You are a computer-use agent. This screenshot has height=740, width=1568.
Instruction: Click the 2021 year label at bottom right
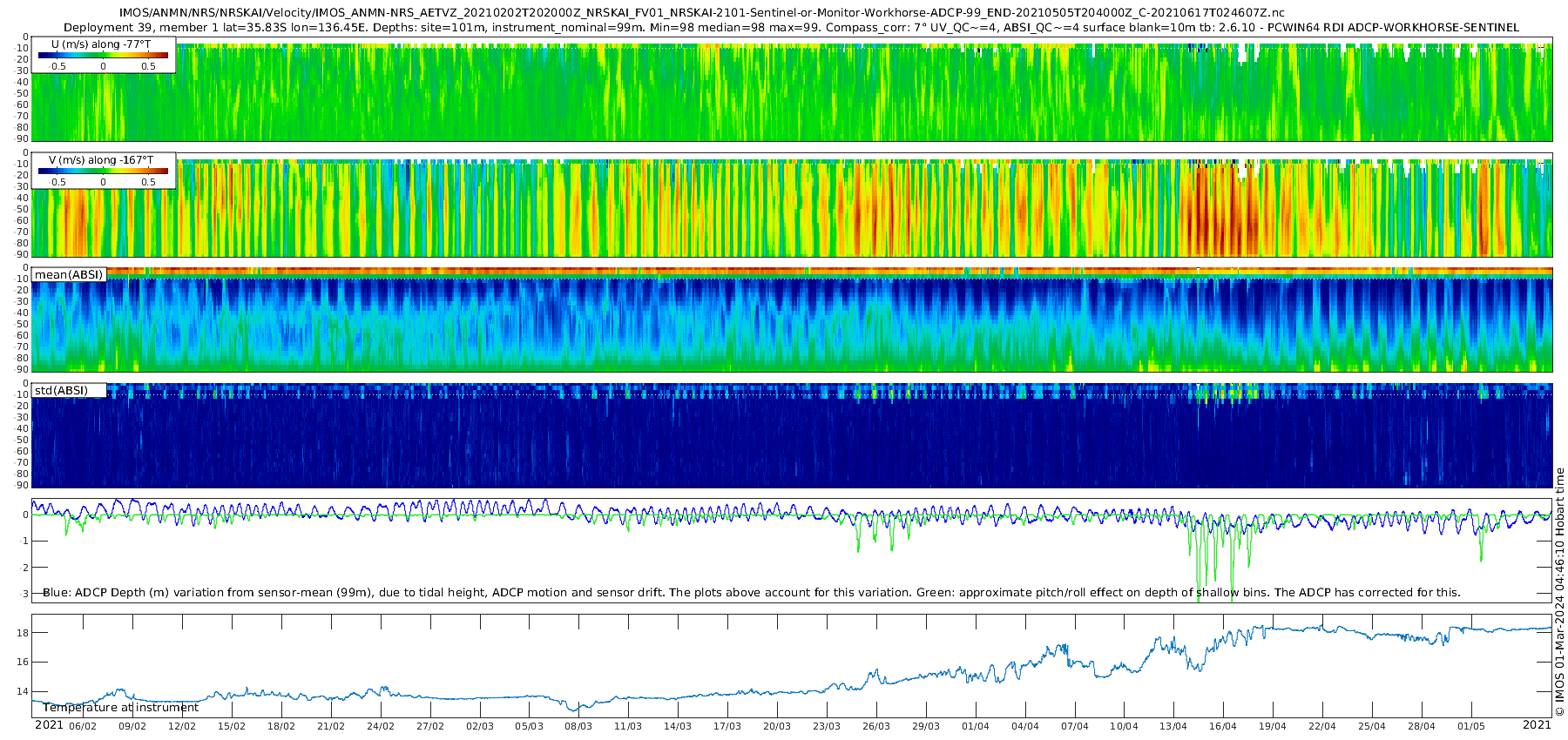[x=1537, y=725]
